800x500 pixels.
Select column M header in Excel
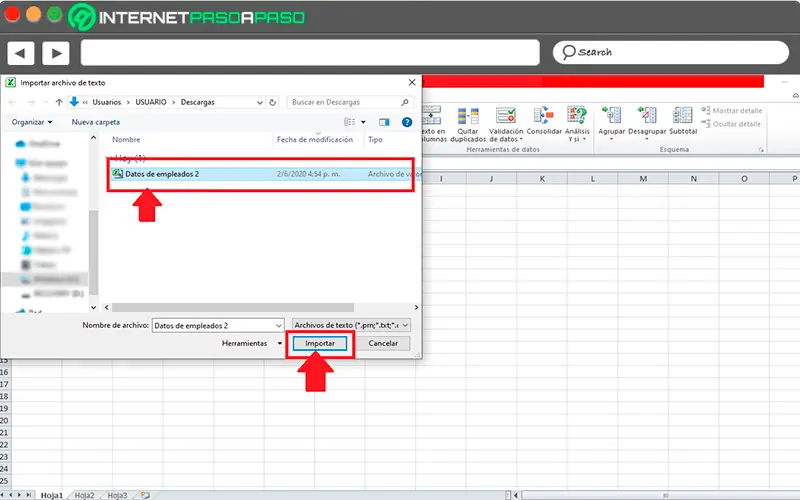pos(643,179)
